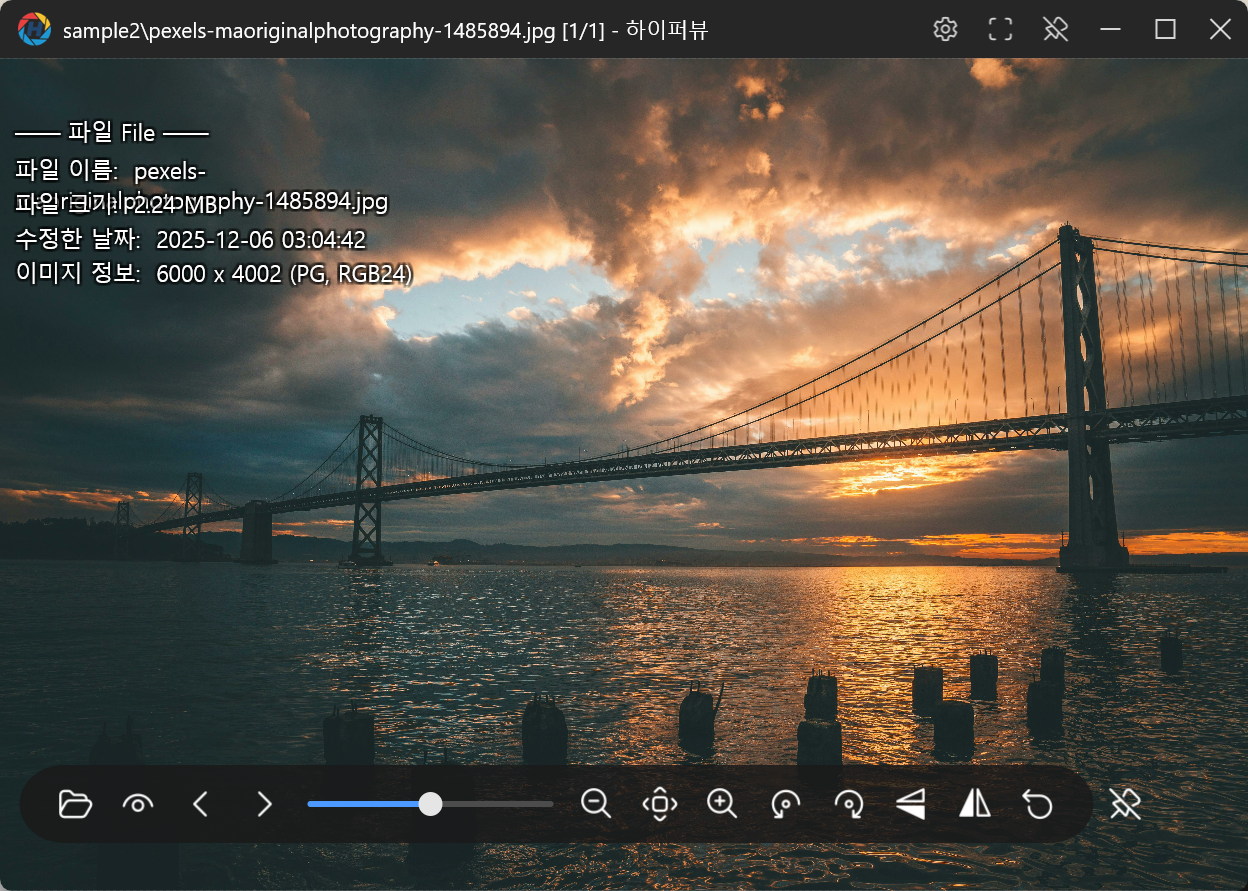This screenshot has height=891, width=1248.
Task: Toggle the pin icon in the title bar
Action: tap(1055, 29)
